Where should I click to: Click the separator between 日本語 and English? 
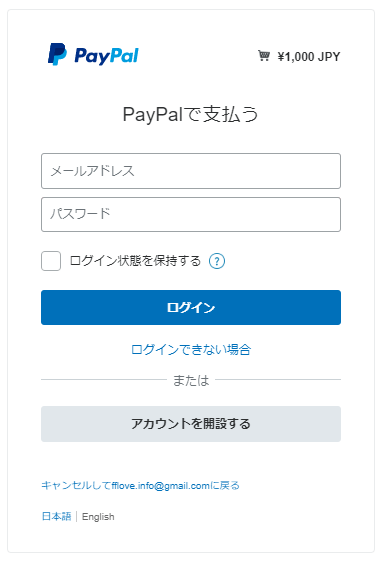[x=77, y=517]
